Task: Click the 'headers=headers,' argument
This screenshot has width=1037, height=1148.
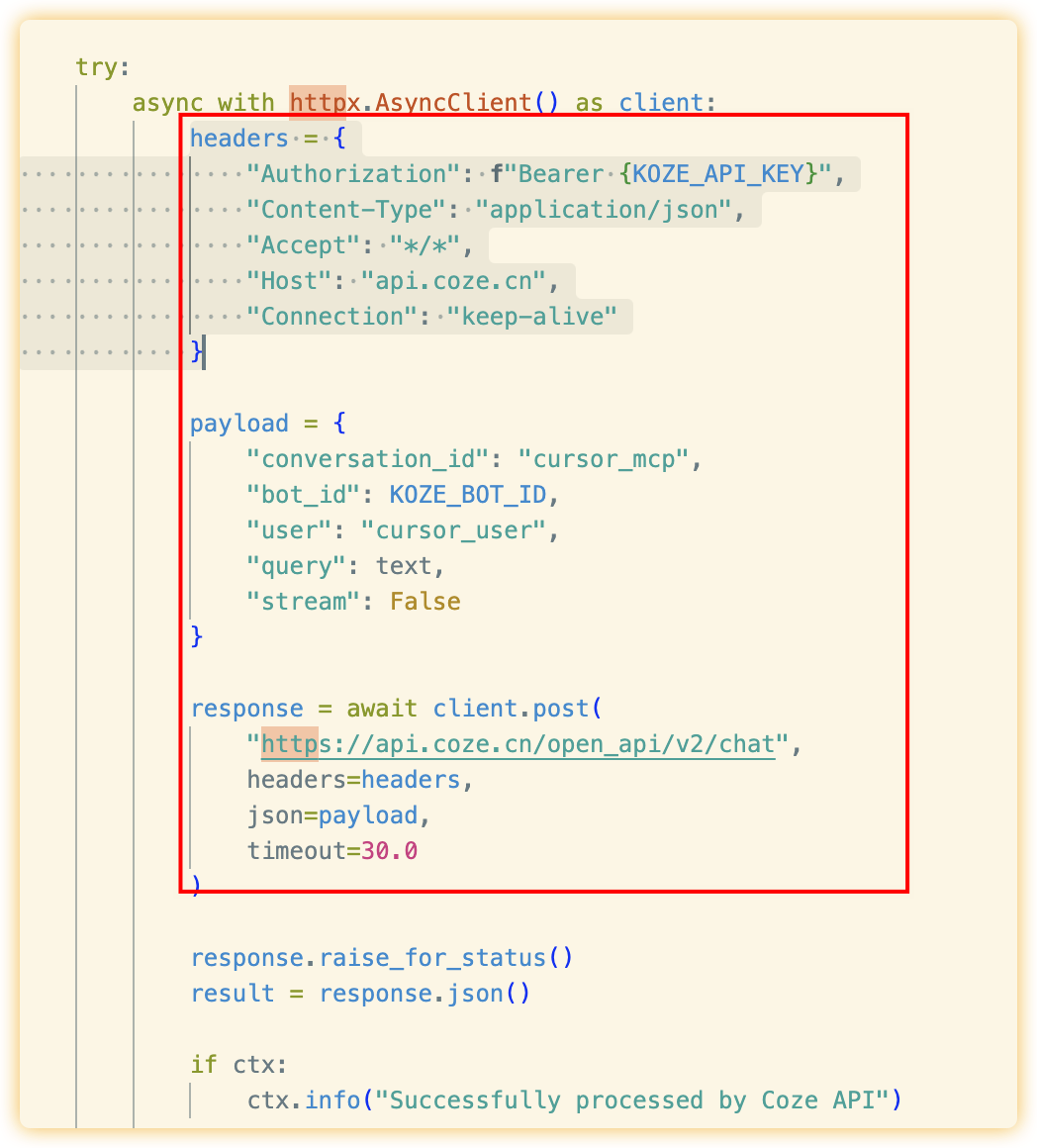Action: (x=360, y=781)
